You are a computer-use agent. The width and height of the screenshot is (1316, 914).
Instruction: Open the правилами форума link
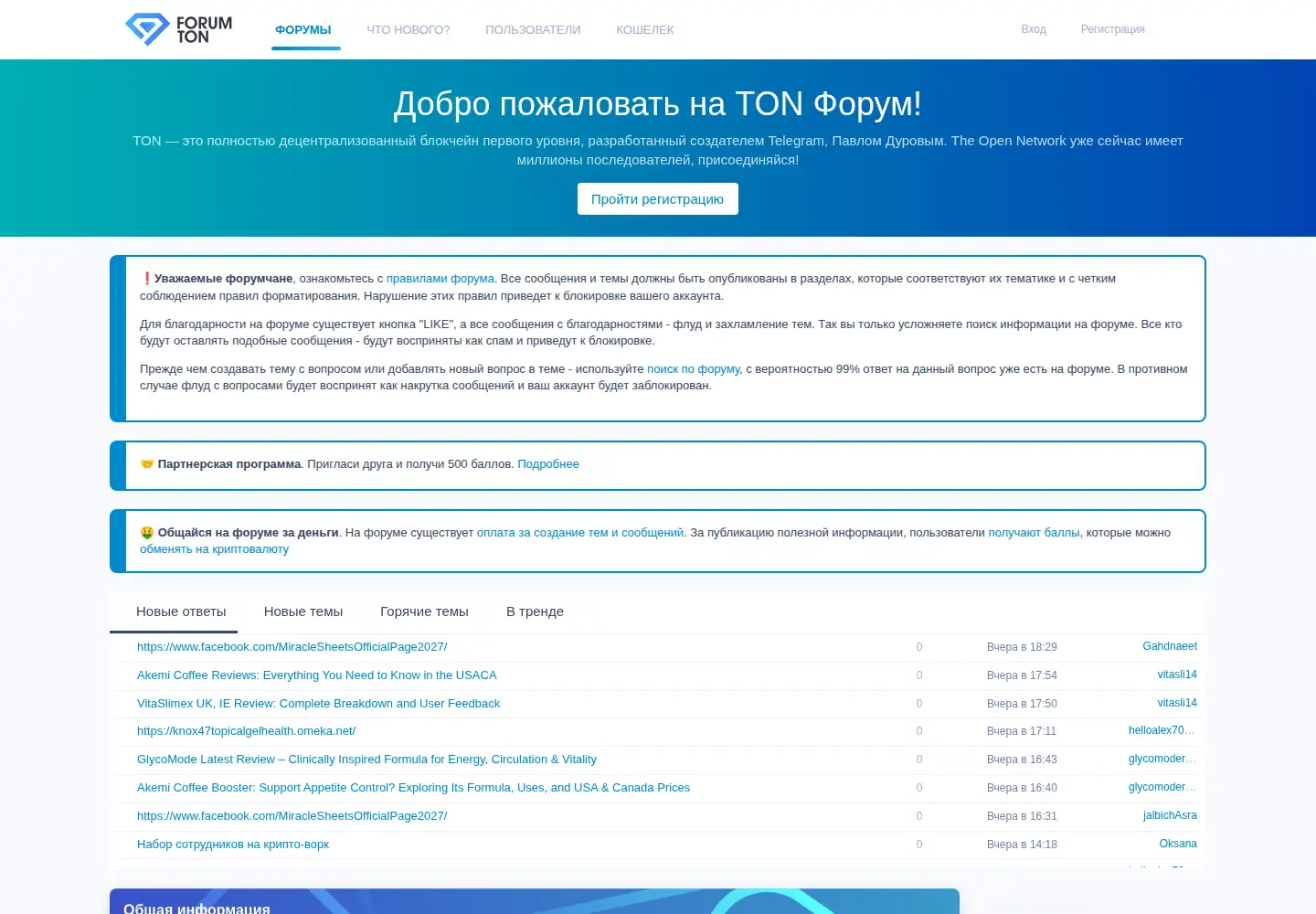440,279
